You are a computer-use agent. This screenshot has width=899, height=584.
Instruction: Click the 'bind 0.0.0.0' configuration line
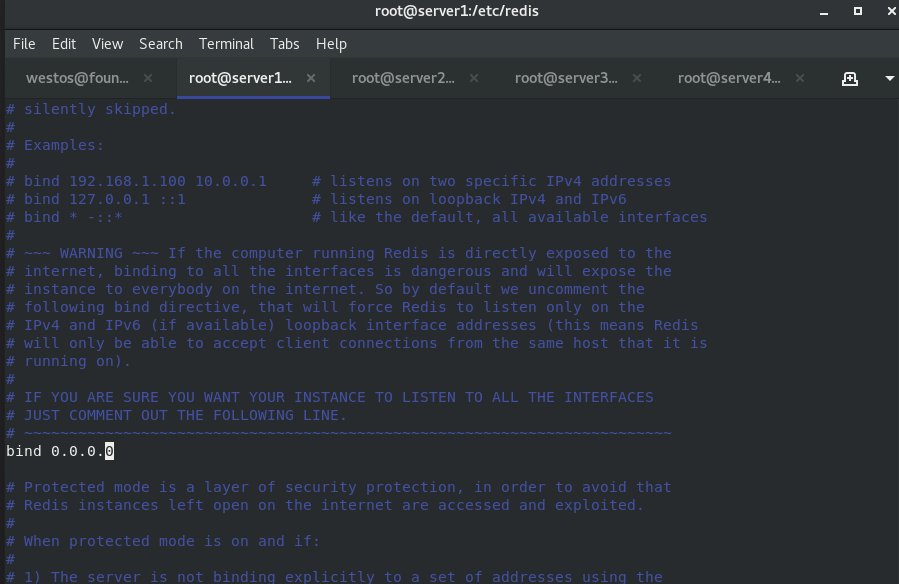tap(60, 451)
